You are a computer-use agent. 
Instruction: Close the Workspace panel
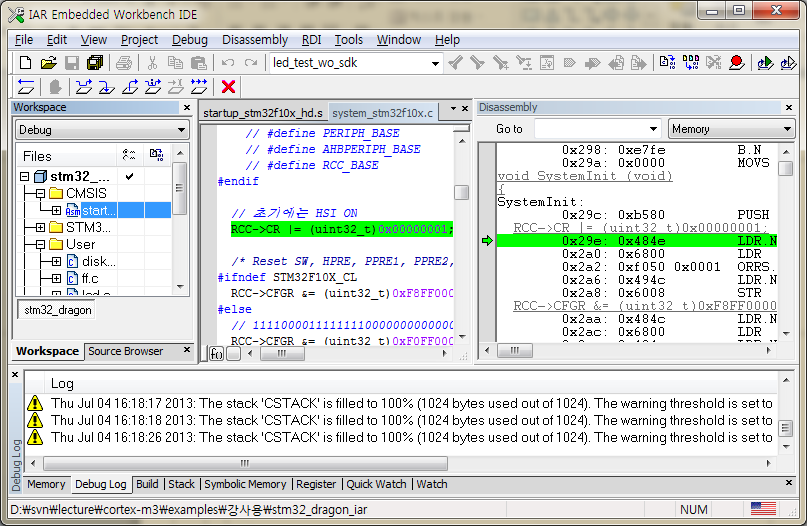point(187,108)
